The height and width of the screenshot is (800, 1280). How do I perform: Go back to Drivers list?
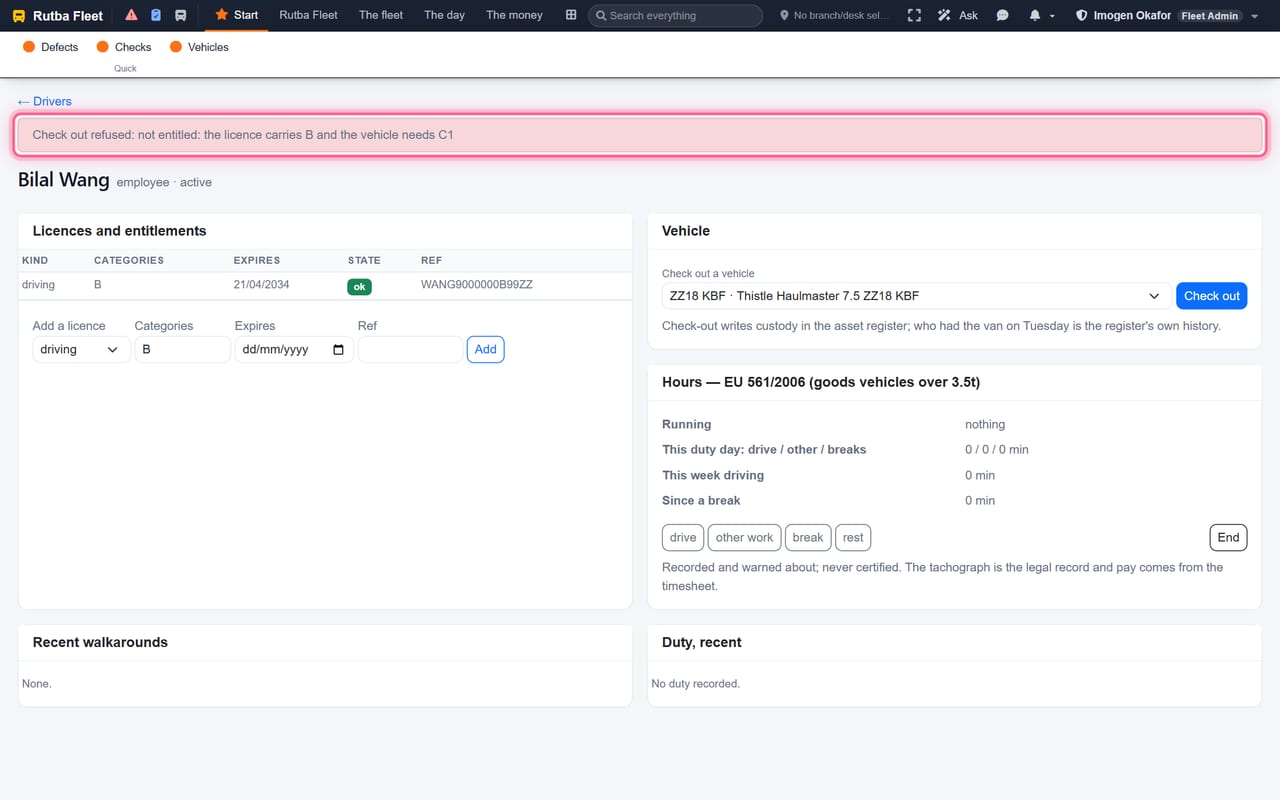point(45,101)
